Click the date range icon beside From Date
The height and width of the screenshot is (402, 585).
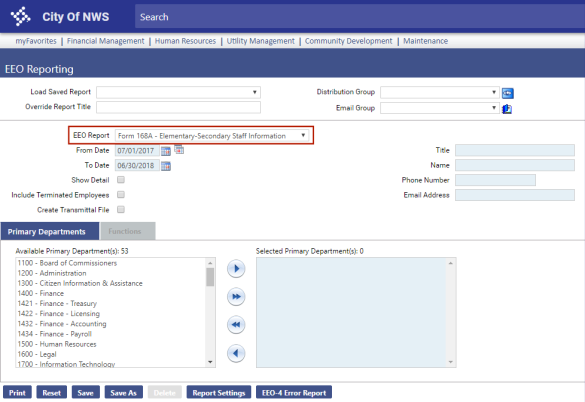[179, 150]
